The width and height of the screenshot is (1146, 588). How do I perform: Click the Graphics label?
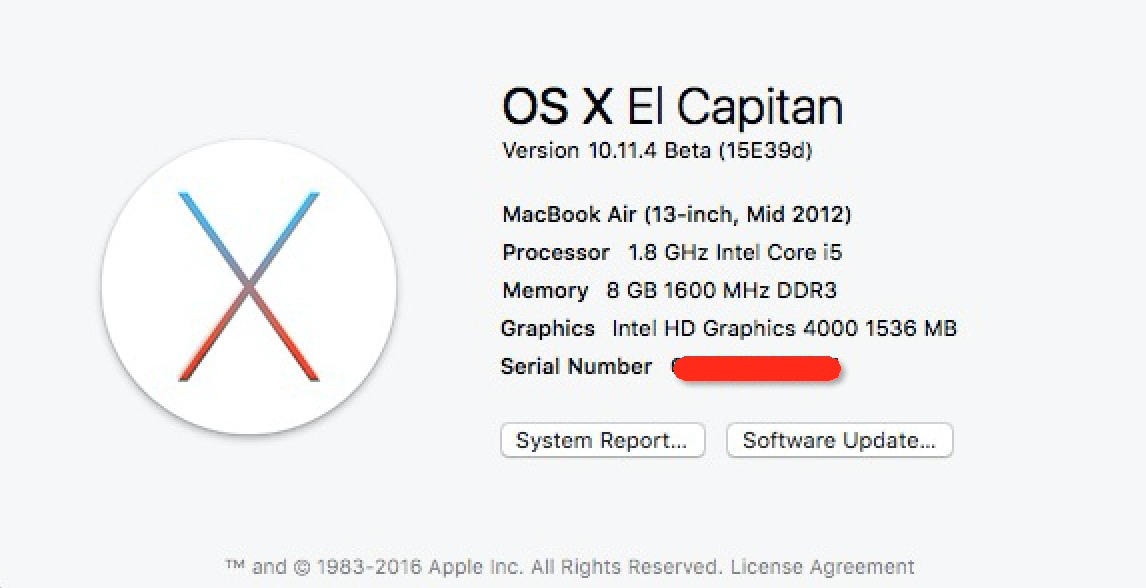(x=548, y=328)
